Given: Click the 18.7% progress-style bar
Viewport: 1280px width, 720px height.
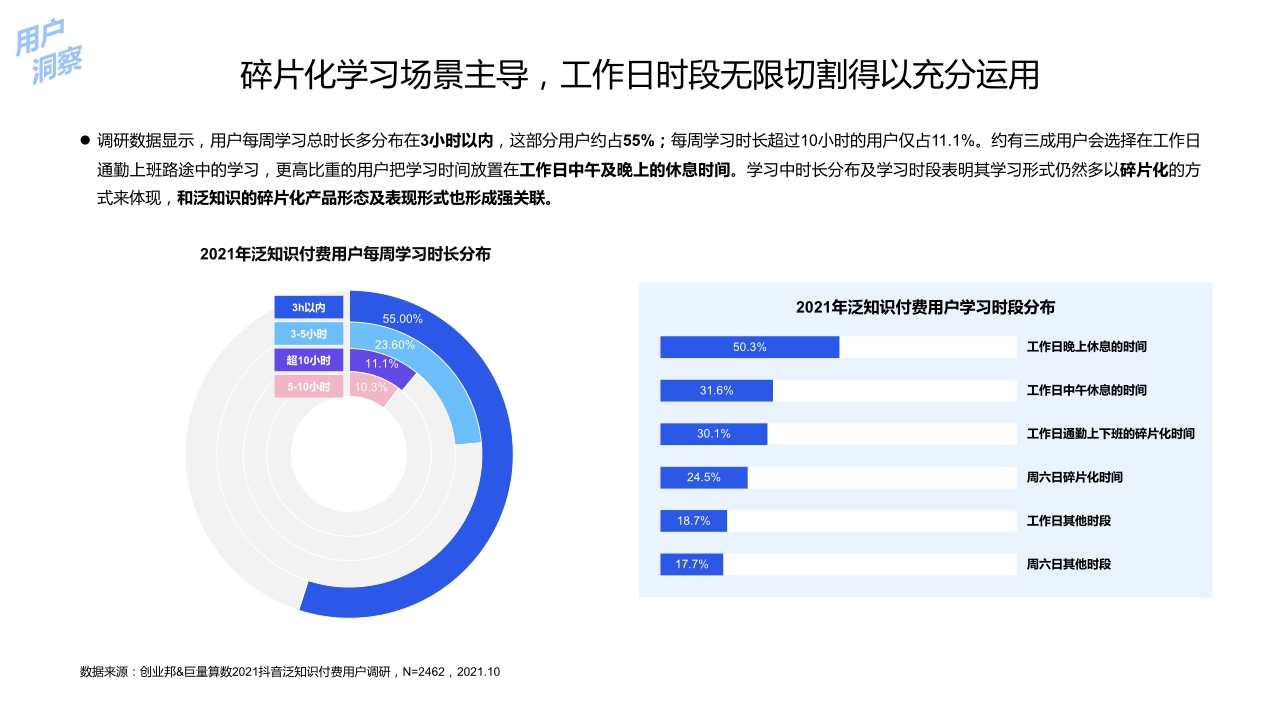Looking at the screenshot, I should 691,520.
